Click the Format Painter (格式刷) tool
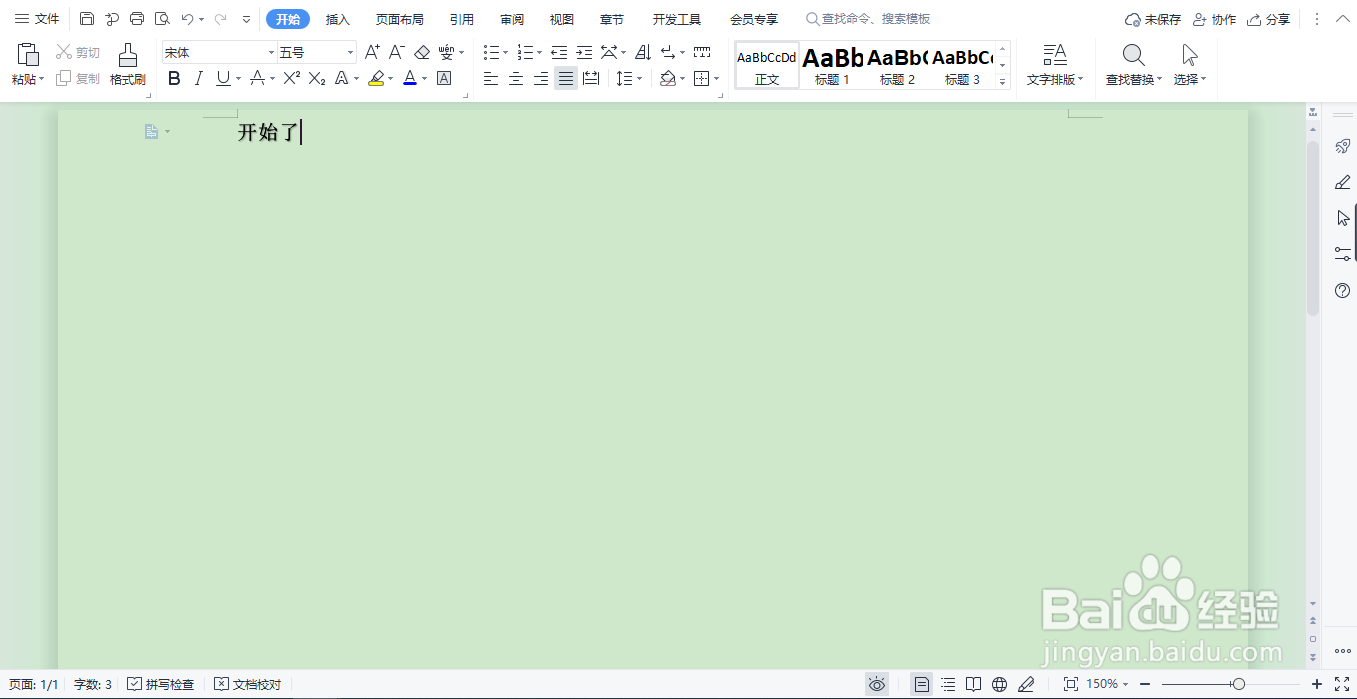 pos(128,64)
